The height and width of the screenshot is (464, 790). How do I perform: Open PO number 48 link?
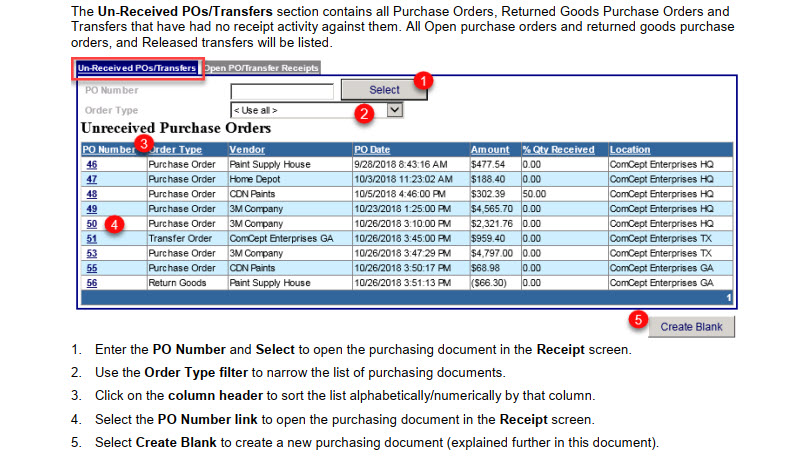(91, 194)
